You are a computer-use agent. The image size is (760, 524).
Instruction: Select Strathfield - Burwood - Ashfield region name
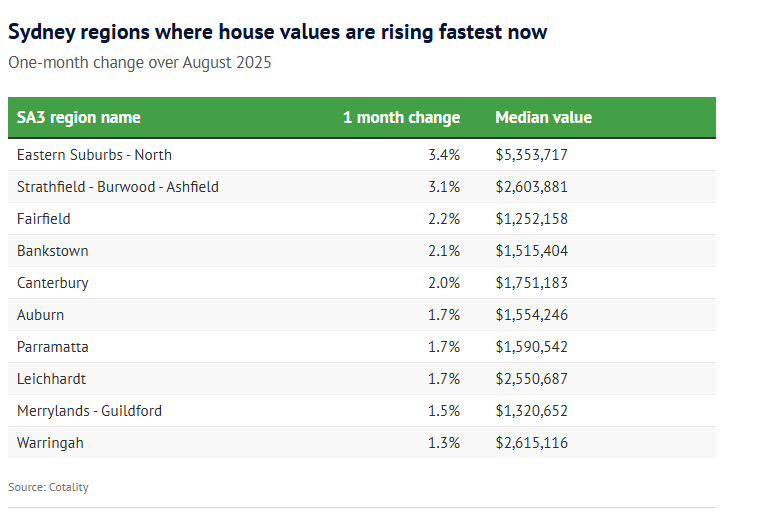(118, 187)
